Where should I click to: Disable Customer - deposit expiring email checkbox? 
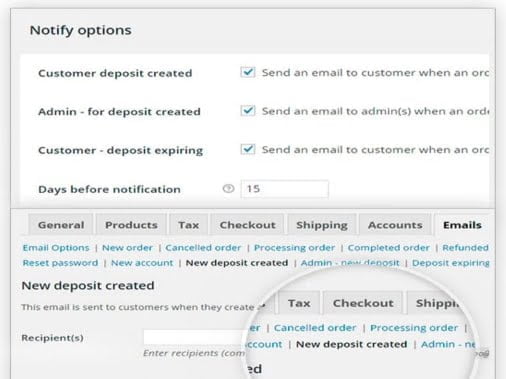(x=248, y=149)
